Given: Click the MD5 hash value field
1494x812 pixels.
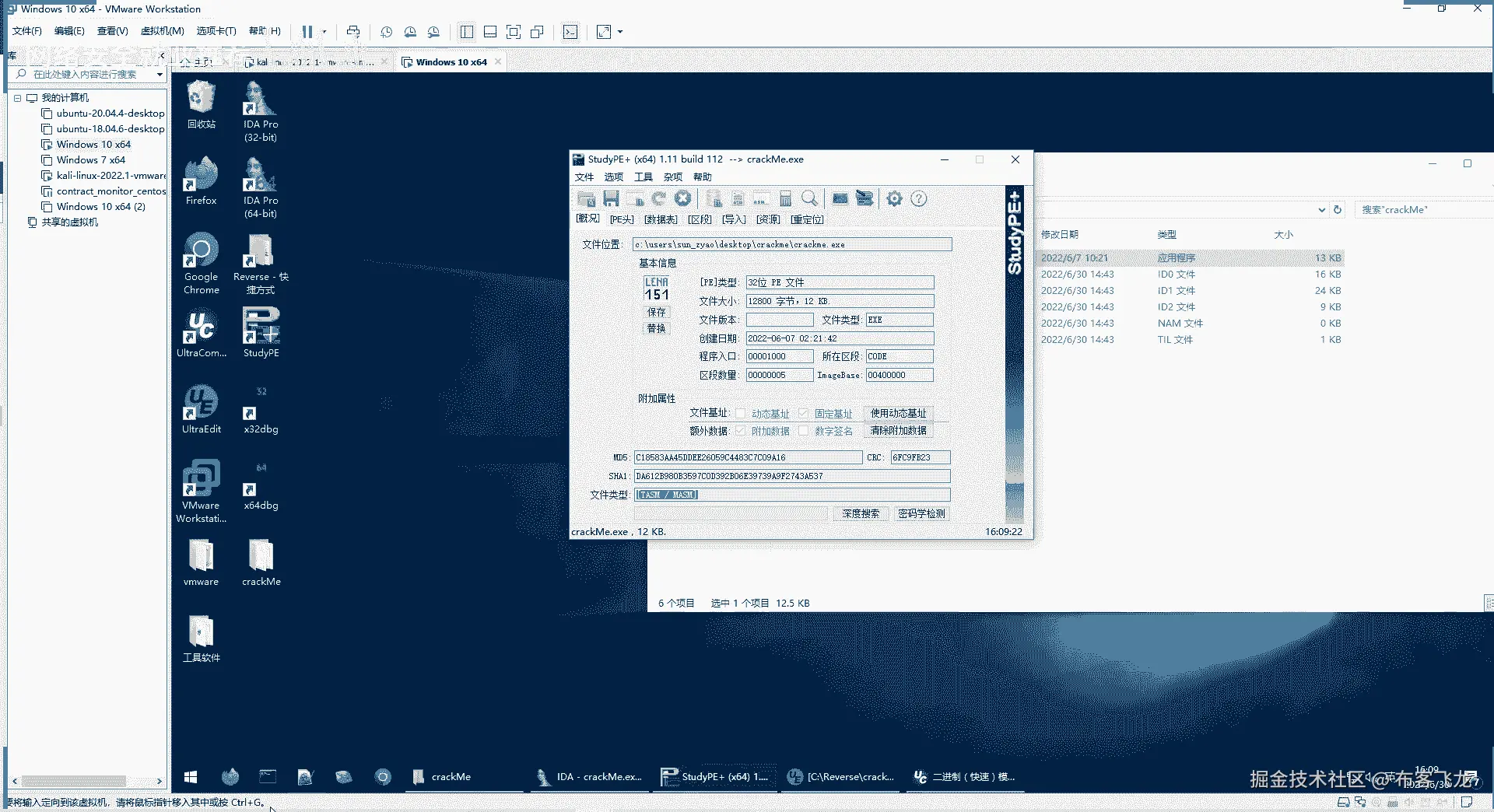Looking at the screenshot, I should [x=748, y=457].
